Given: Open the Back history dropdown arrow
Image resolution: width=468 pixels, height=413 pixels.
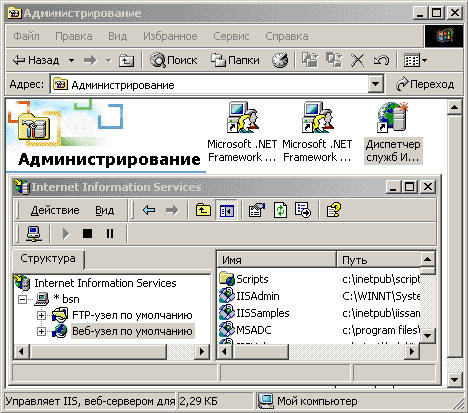Looking at the screenshot, I should 71,60.
